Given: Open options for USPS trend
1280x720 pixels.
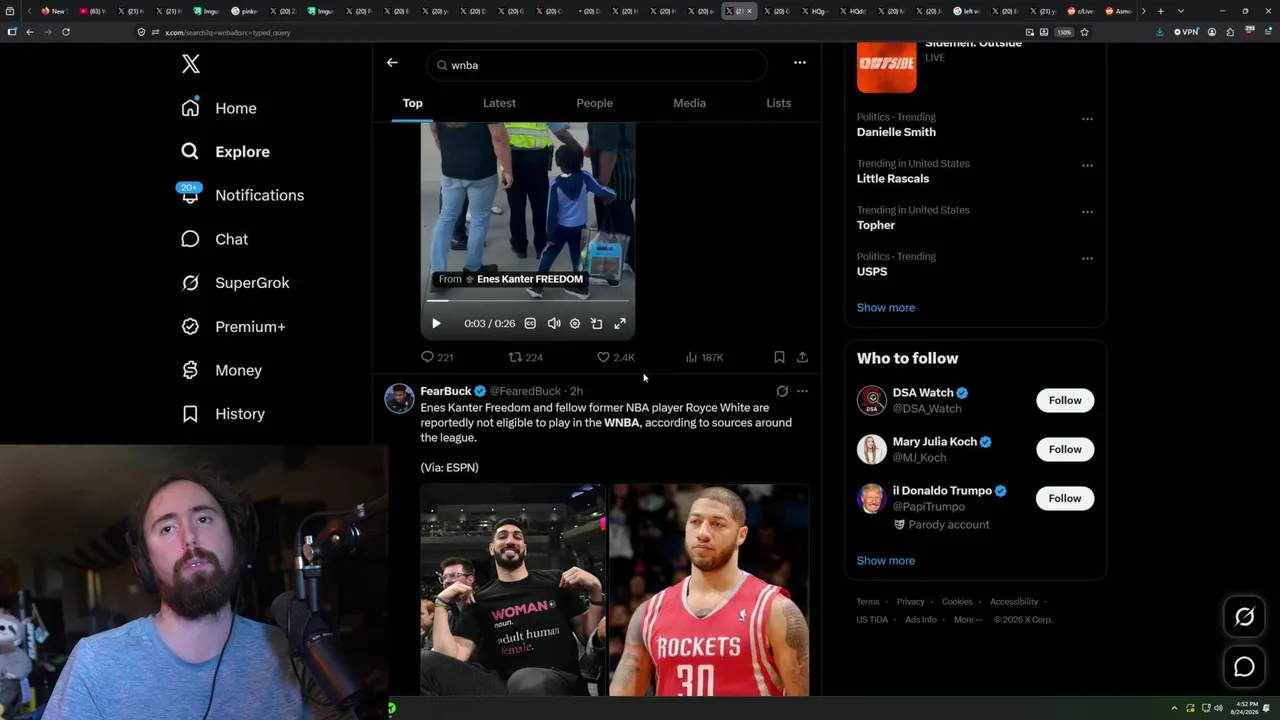Looking at the screenshot, I should tap(1087, 259).
